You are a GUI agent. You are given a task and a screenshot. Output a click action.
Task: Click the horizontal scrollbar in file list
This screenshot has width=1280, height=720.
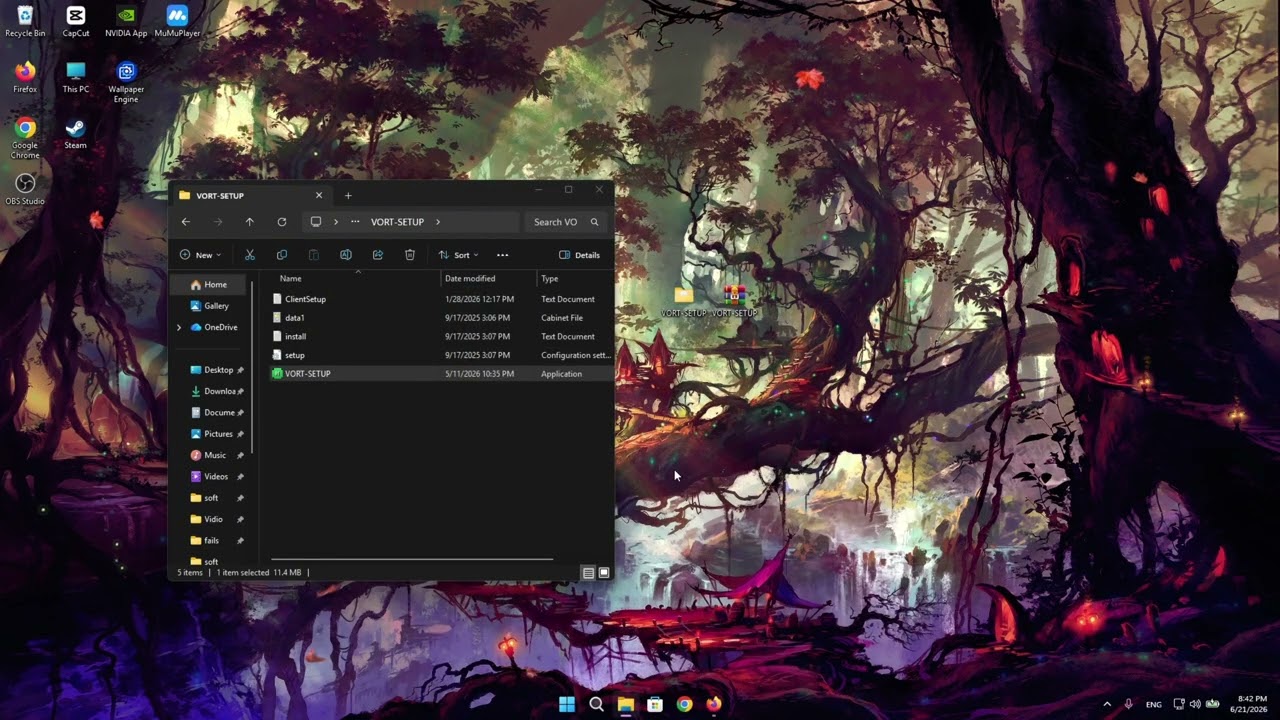pyautogui.click(x=412, y=559)
